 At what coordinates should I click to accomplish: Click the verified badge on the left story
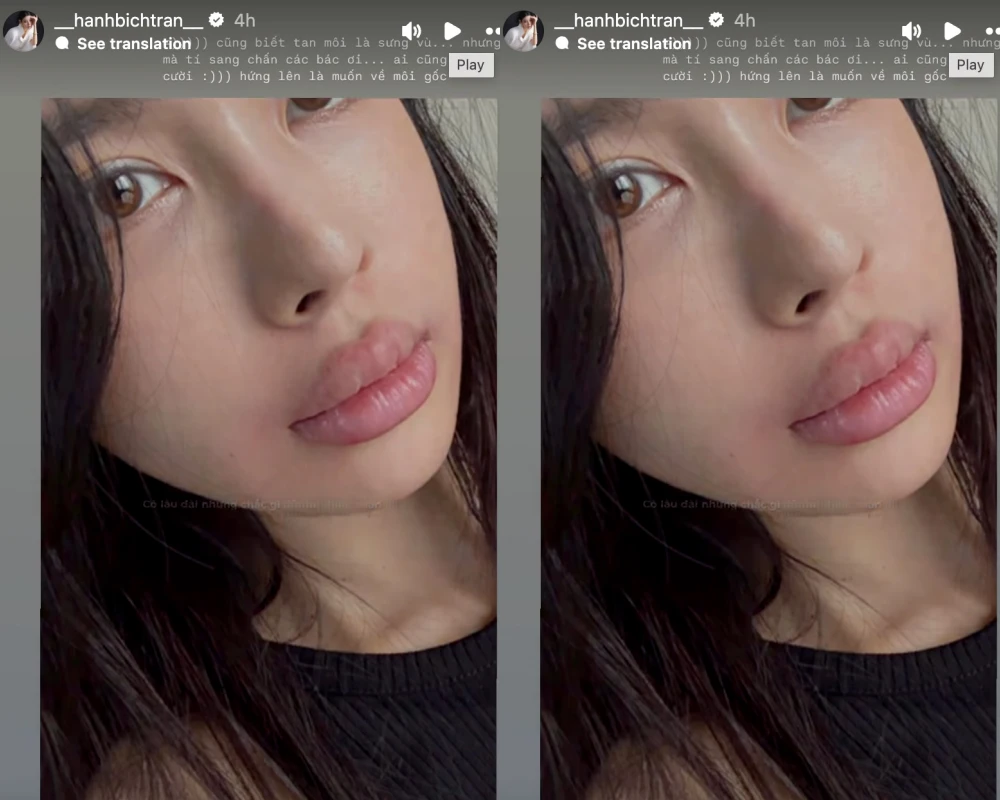tap(216, 20)
